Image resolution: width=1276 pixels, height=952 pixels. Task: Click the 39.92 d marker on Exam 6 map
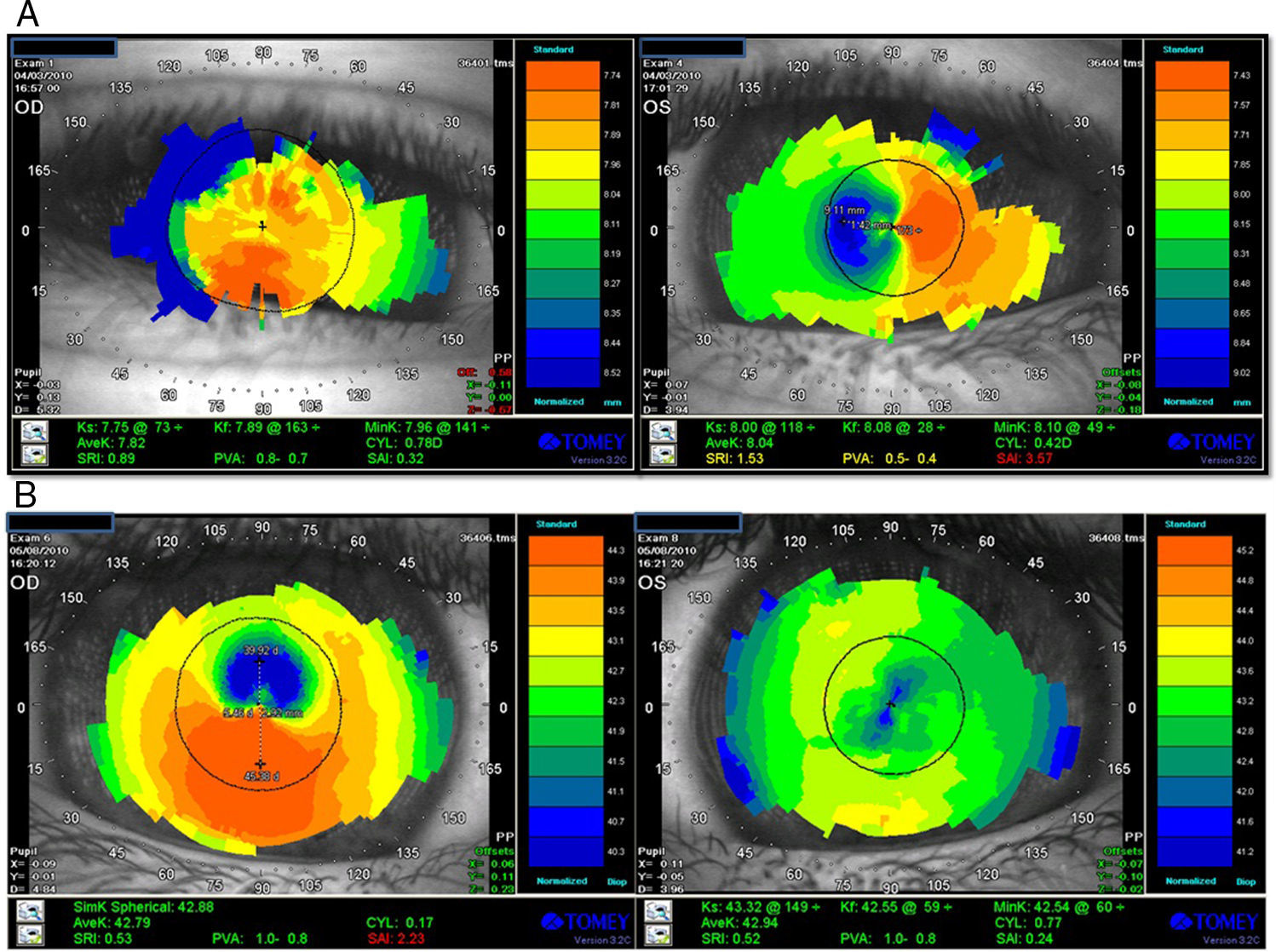point(260,652)
